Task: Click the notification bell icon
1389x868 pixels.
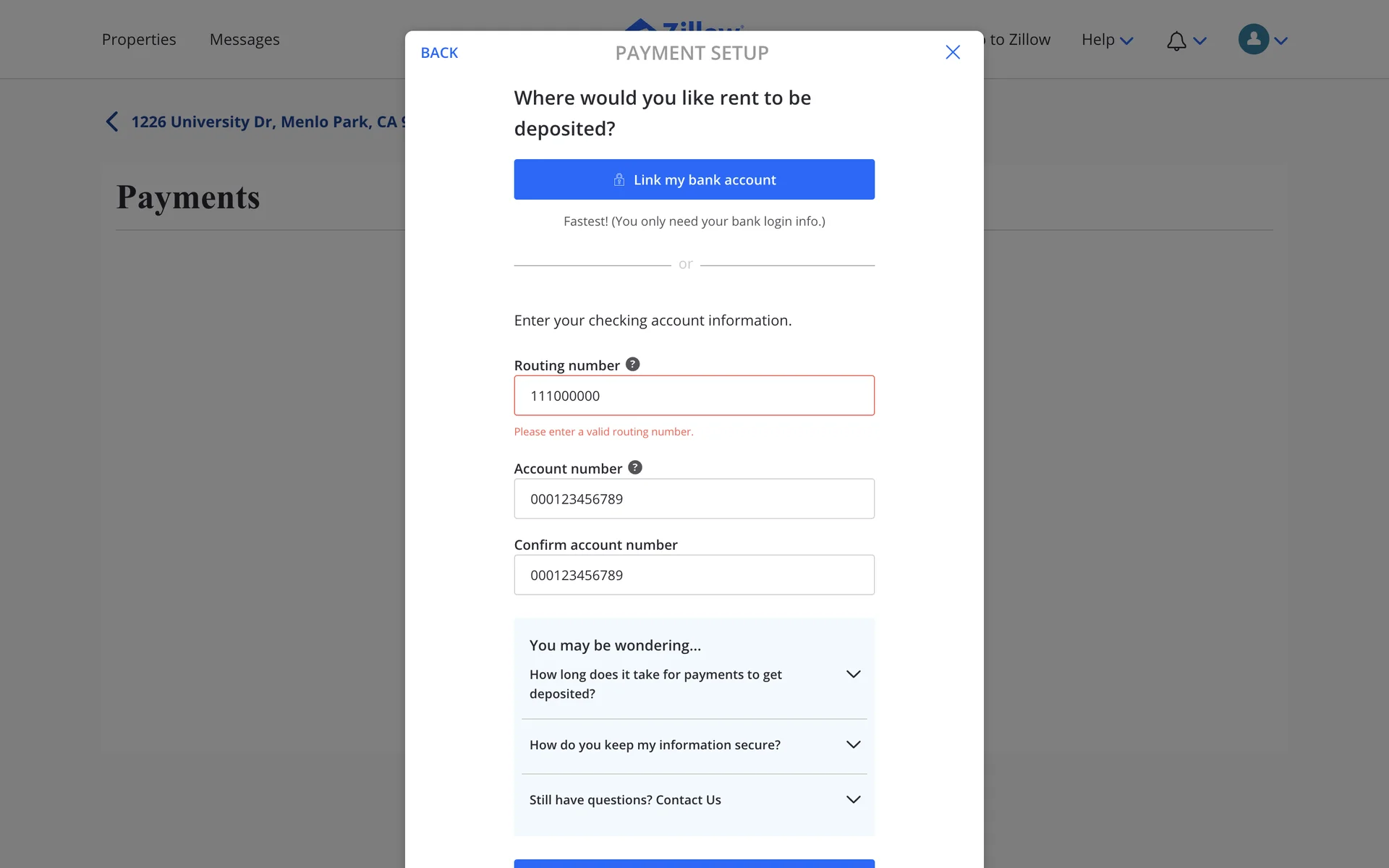Action: (1176, 41)
